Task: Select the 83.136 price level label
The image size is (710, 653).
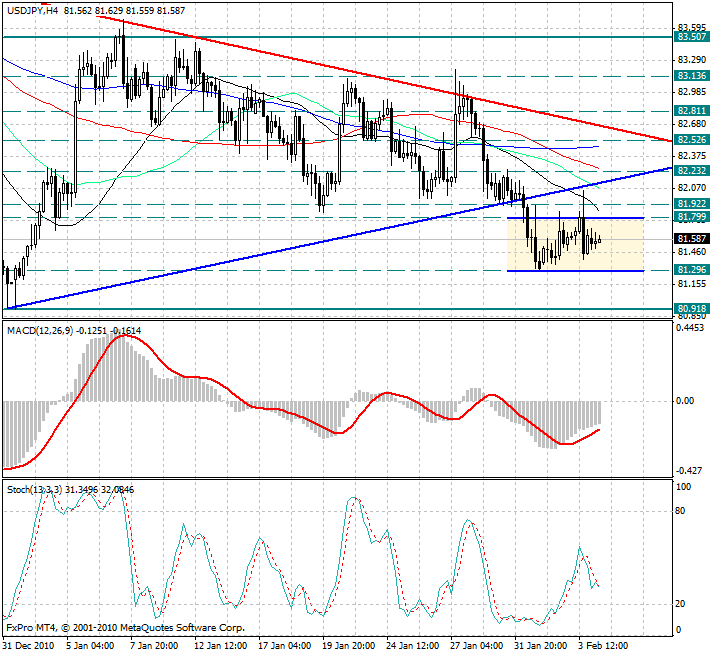Action: (691, 76)
